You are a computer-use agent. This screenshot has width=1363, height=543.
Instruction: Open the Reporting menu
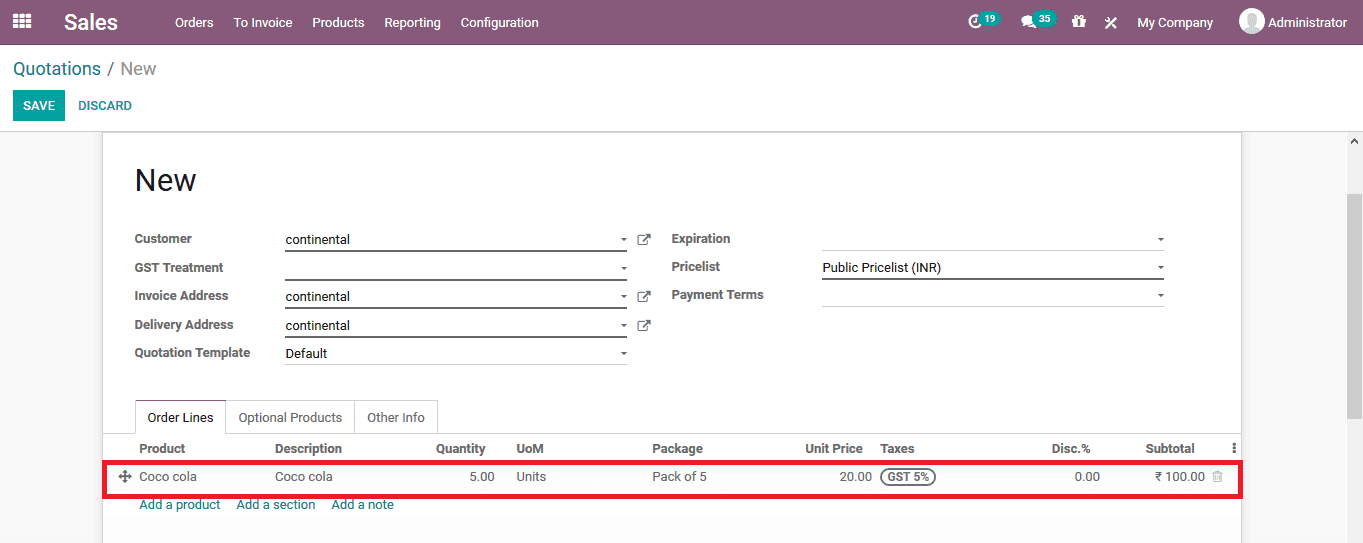pos(412,22)
